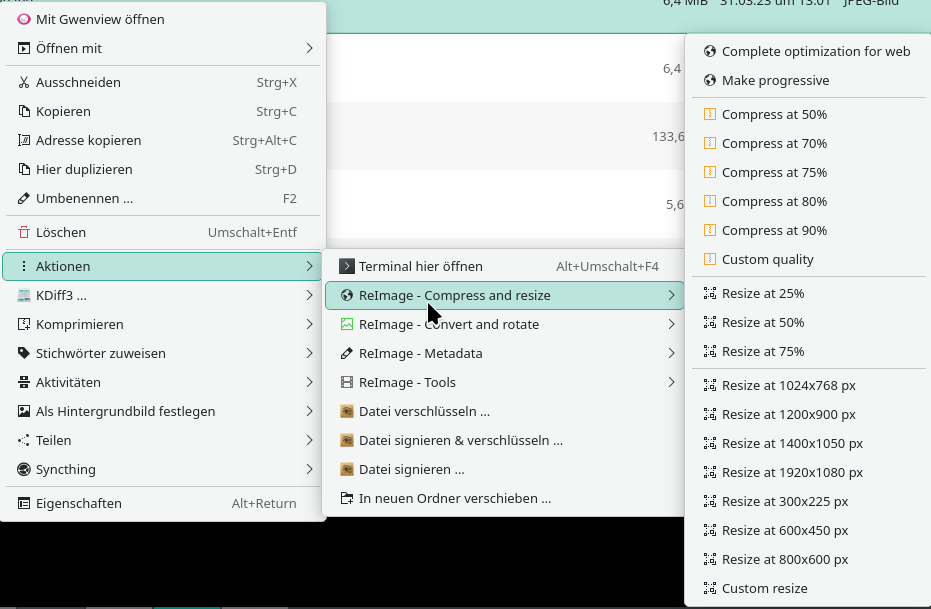Viewport: 931px width, 609px height.
Task: Click the Syncthing icon in the context menu
Action: point(24,469)
